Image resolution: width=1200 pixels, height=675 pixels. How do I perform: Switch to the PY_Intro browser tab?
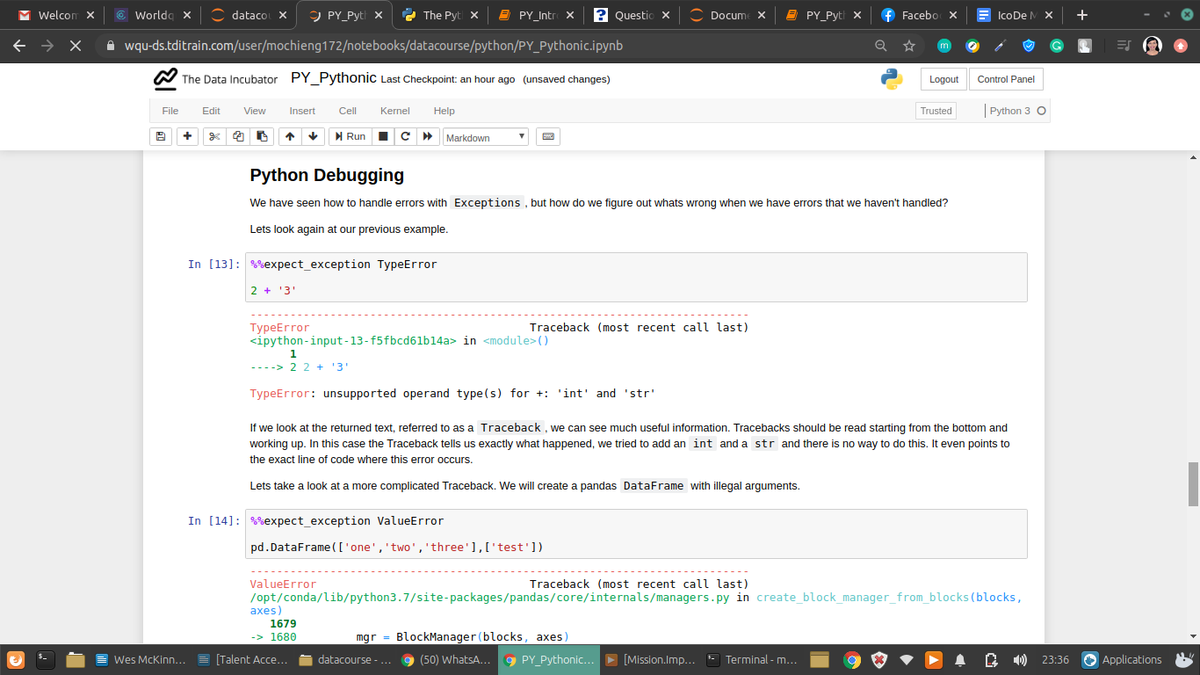click(534, 16)
